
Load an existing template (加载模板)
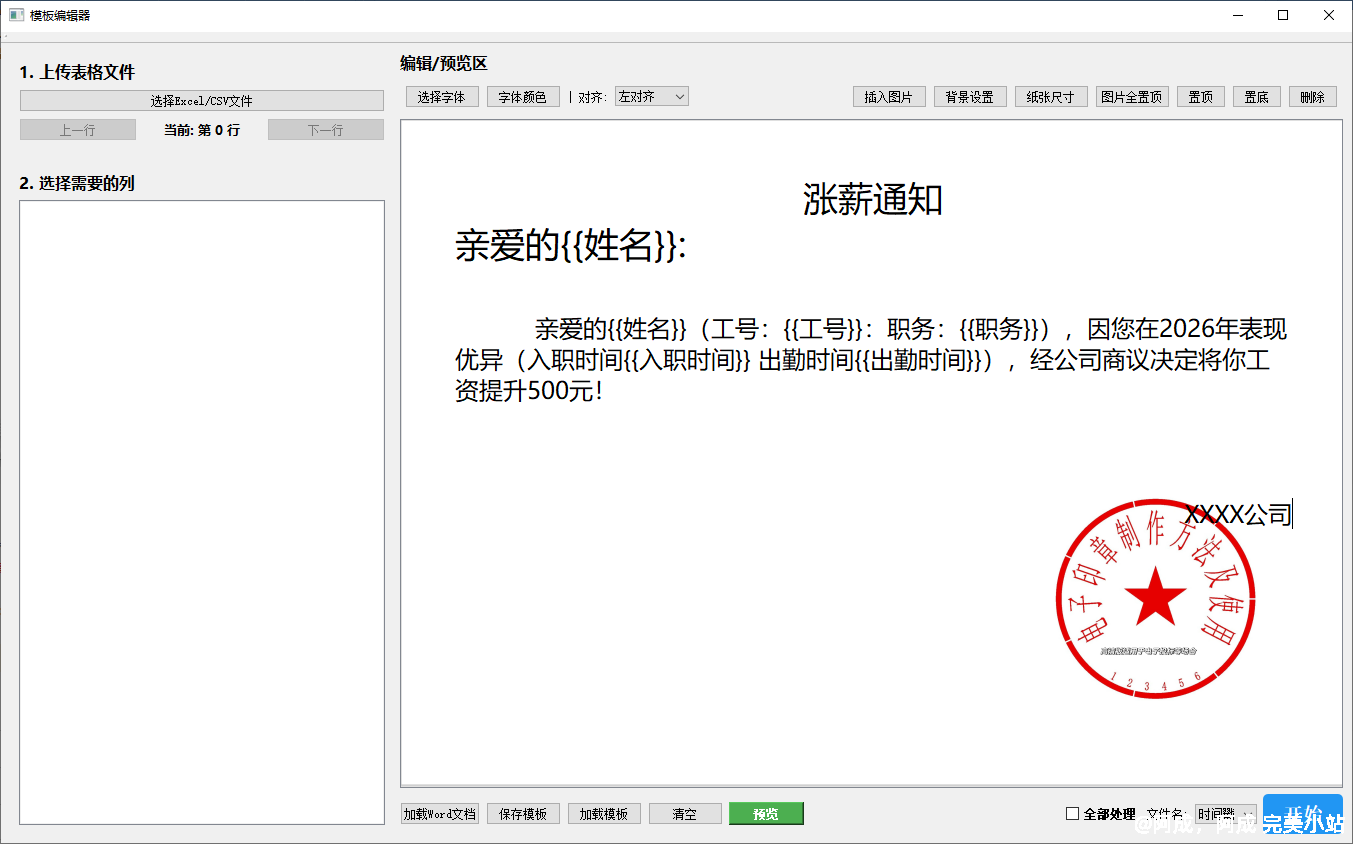(x=604, y=813)
